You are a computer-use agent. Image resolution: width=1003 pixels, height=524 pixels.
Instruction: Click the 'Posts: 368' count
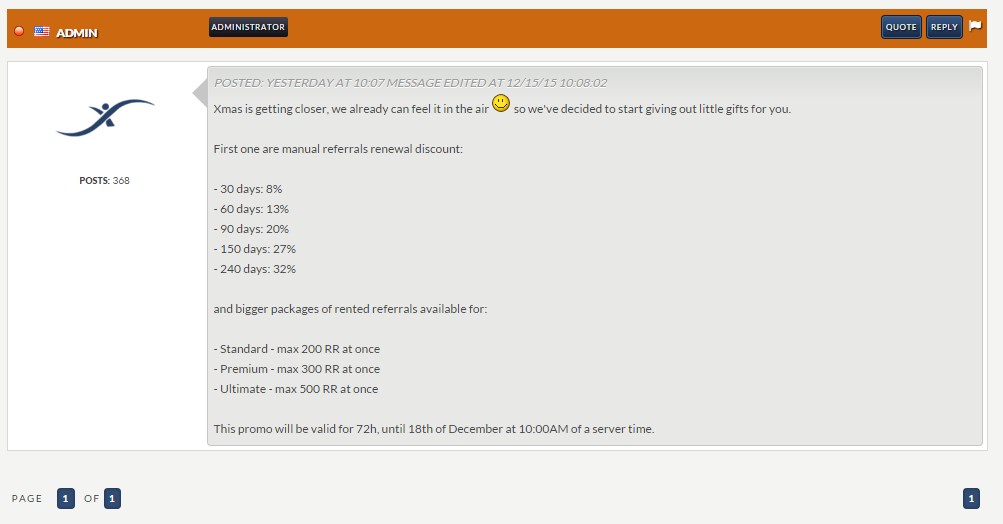click(105, 181)
